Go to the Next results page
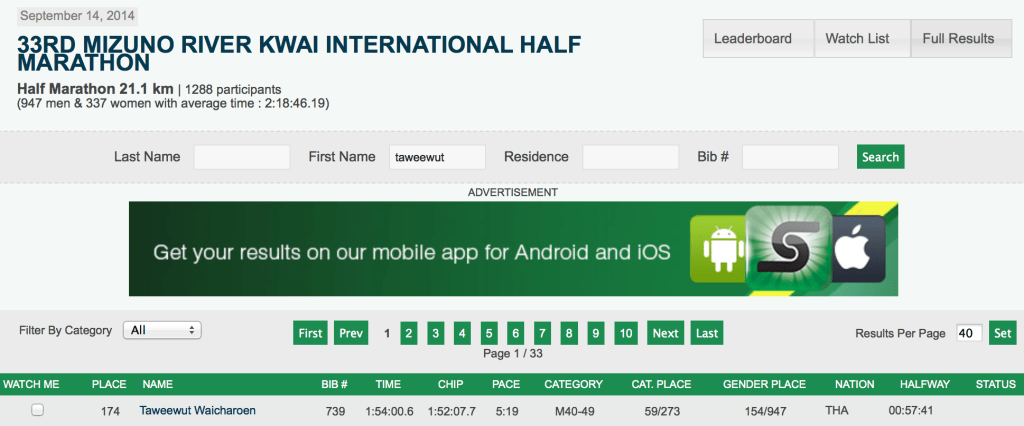 click(x=665, y=333)
